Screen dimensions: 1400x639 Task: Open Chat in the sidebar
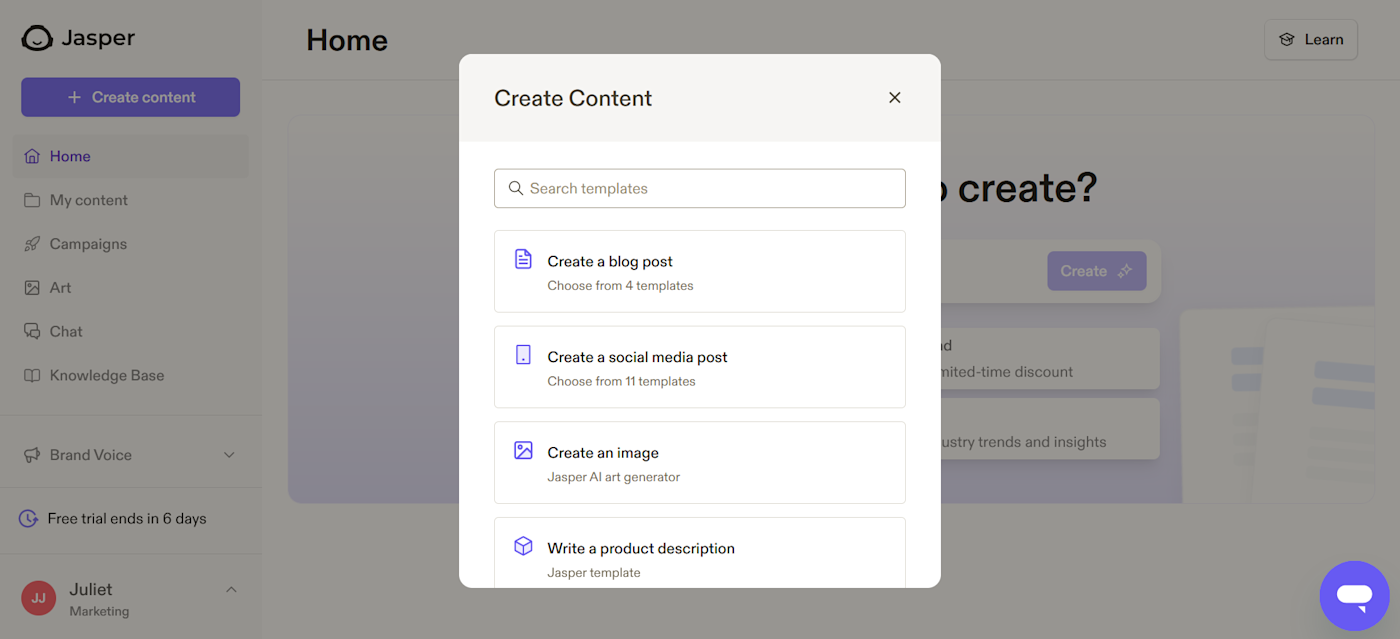[x=130, y=332]
